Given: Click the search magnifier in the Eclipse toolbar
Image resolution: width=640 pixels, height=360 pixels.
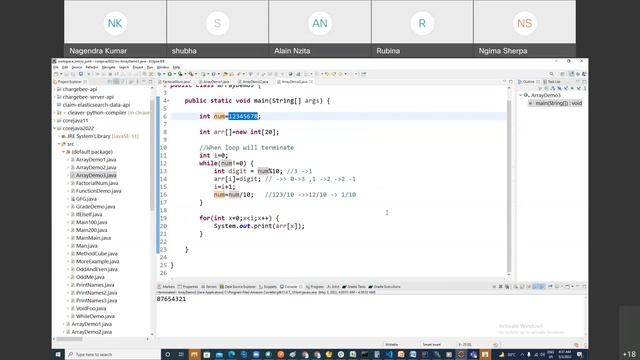Looking at the screenshot, I should 551,74.
